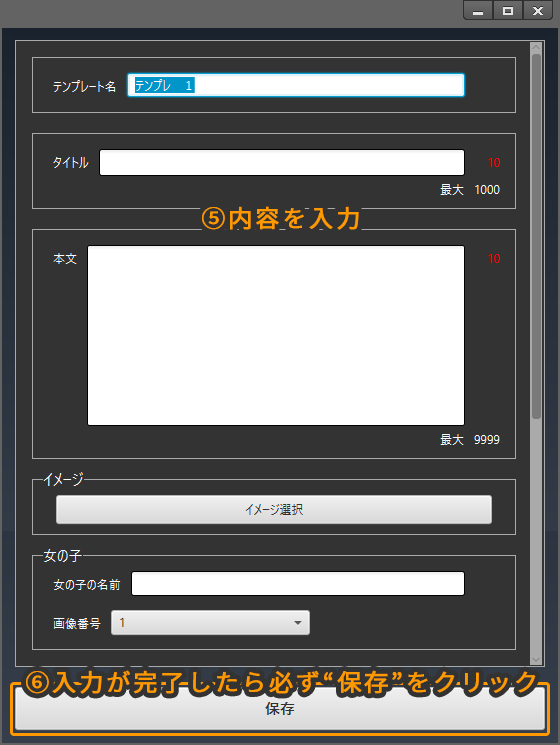Focus the 女の子の名前 input field
This screenshot has height=745, width=560.
[298, 583]
